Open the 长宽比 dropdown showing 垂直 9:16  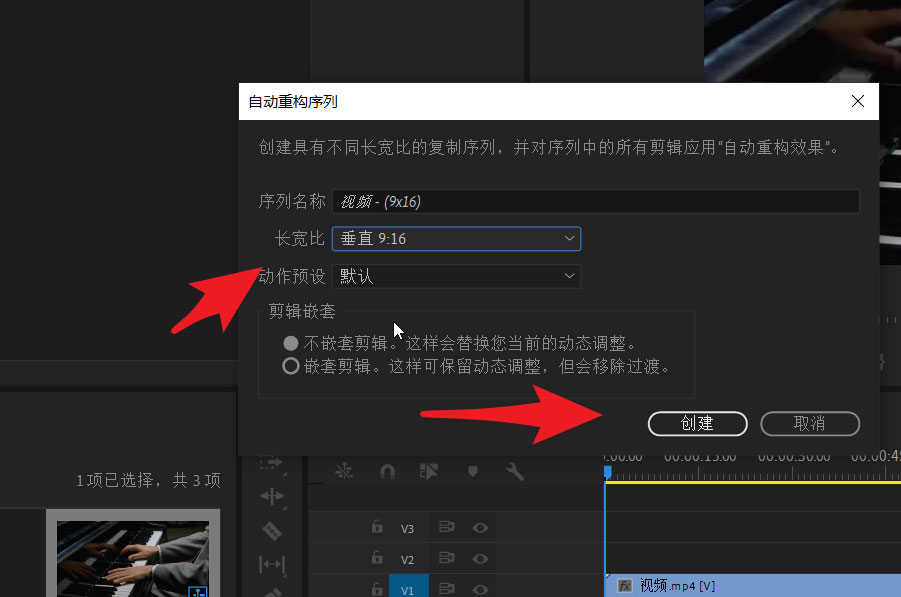click(x=456, y=238)
